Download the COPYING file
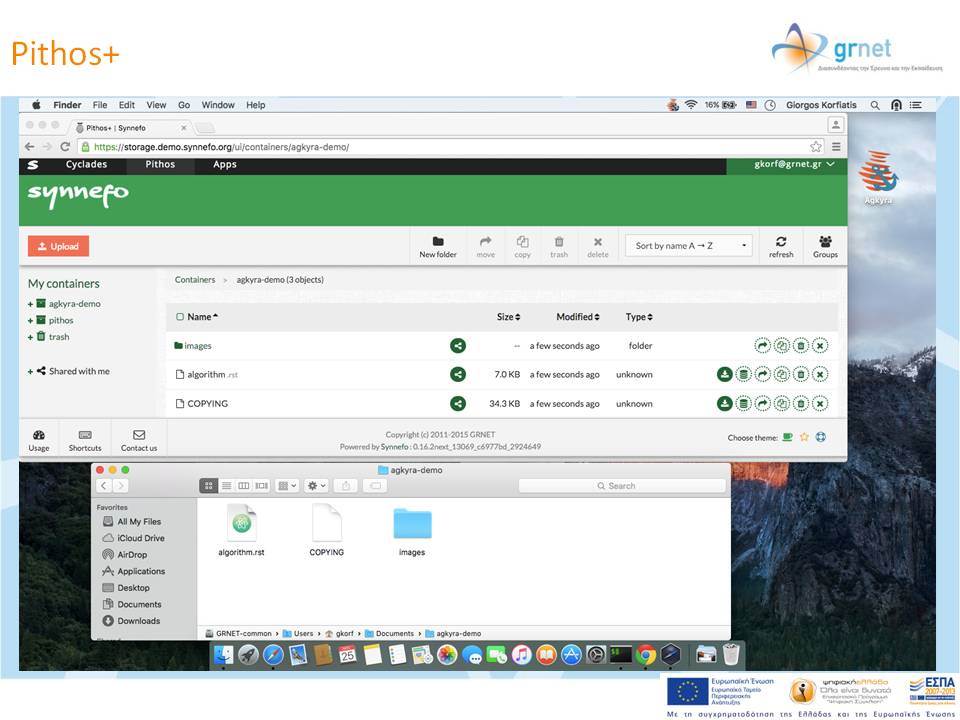This screenshot has height=720, width=960. [x=724, y=403]
